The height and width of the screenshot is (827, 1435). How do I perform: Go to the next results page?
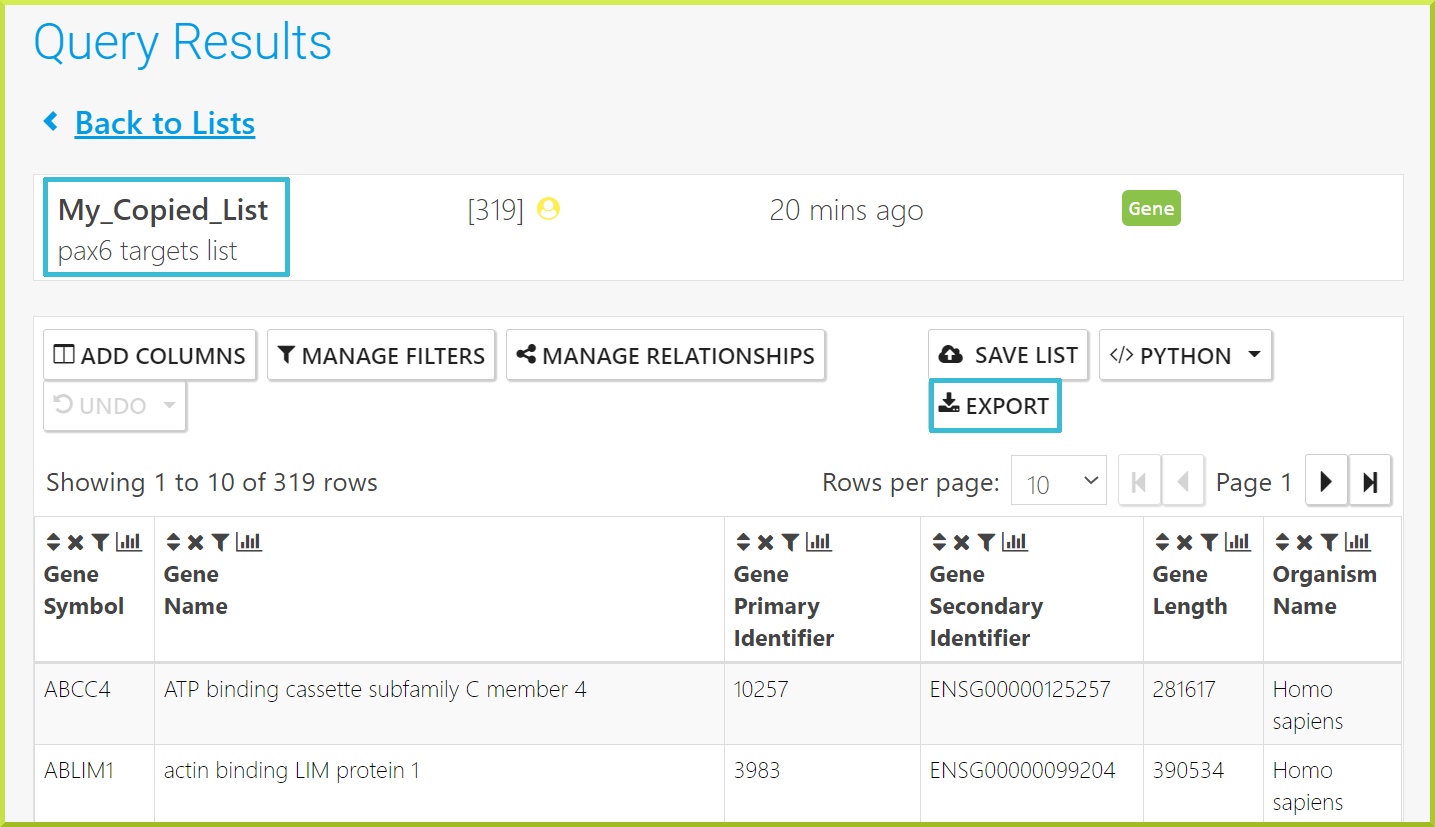pyautogui.click(x=1327, y=481)
